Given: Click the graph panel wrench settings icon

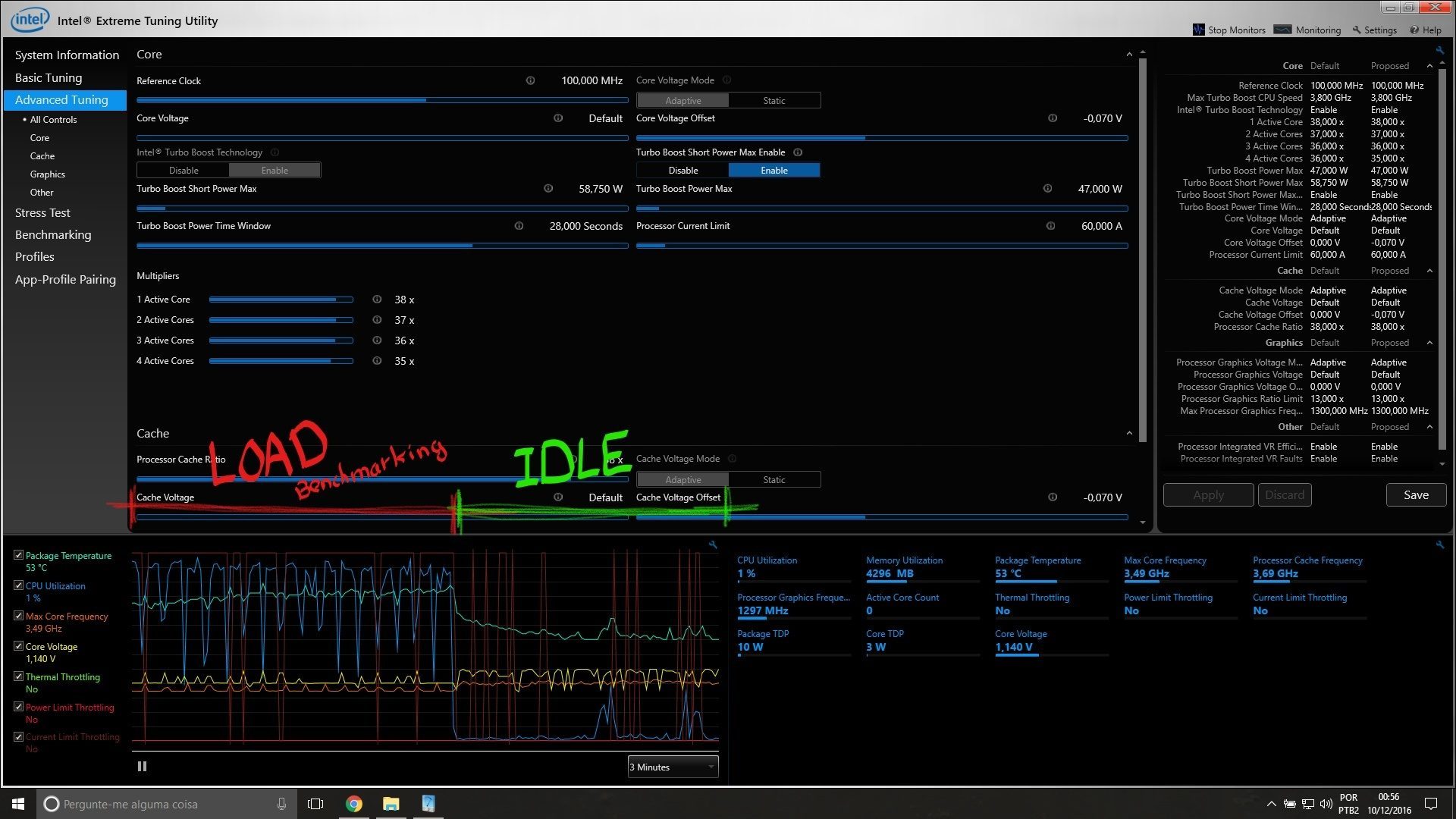Looking at the screenshot, I should click(713, 544).
